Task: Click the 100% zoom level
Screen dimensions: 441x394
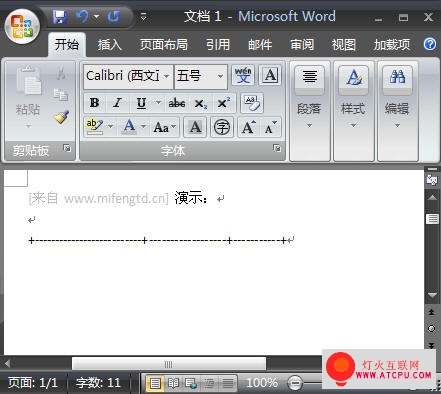Action: tap(262, 383)
